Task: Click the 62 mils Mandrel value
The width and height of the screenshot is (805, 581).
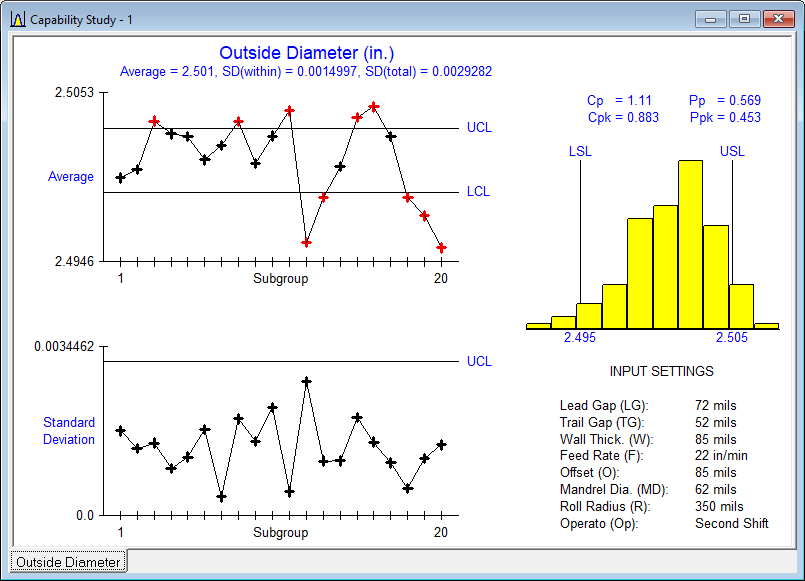Action: pyautogui.click(x=716, y=489)
